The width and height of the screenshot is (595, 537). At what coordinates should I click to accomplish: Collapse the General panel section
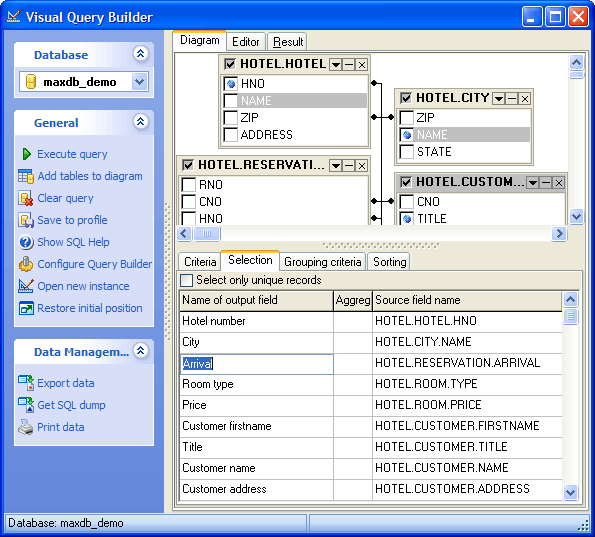[140, 122]
